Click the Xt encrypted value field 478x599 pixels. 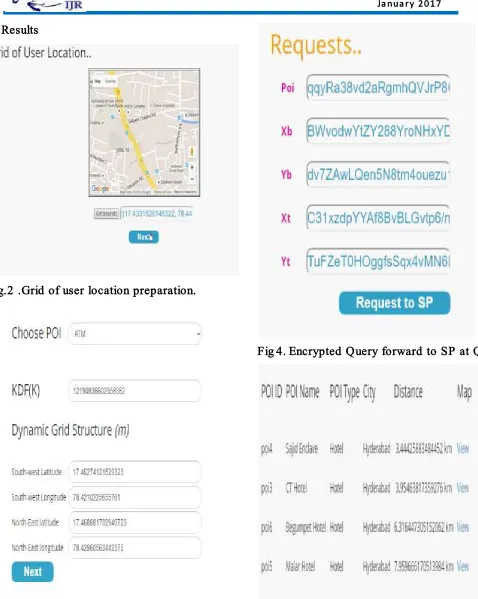click(378, 218)
